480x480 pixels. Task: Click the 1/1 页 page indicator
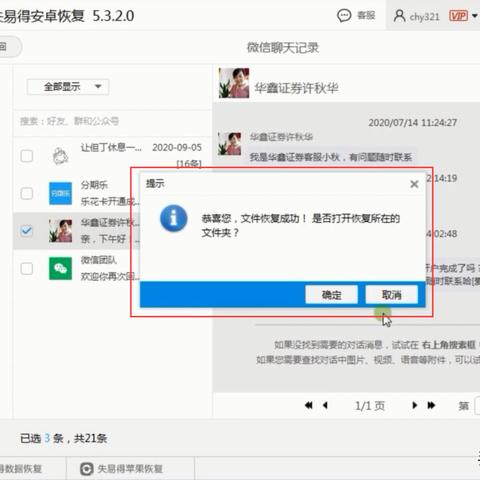coord(370,406)
